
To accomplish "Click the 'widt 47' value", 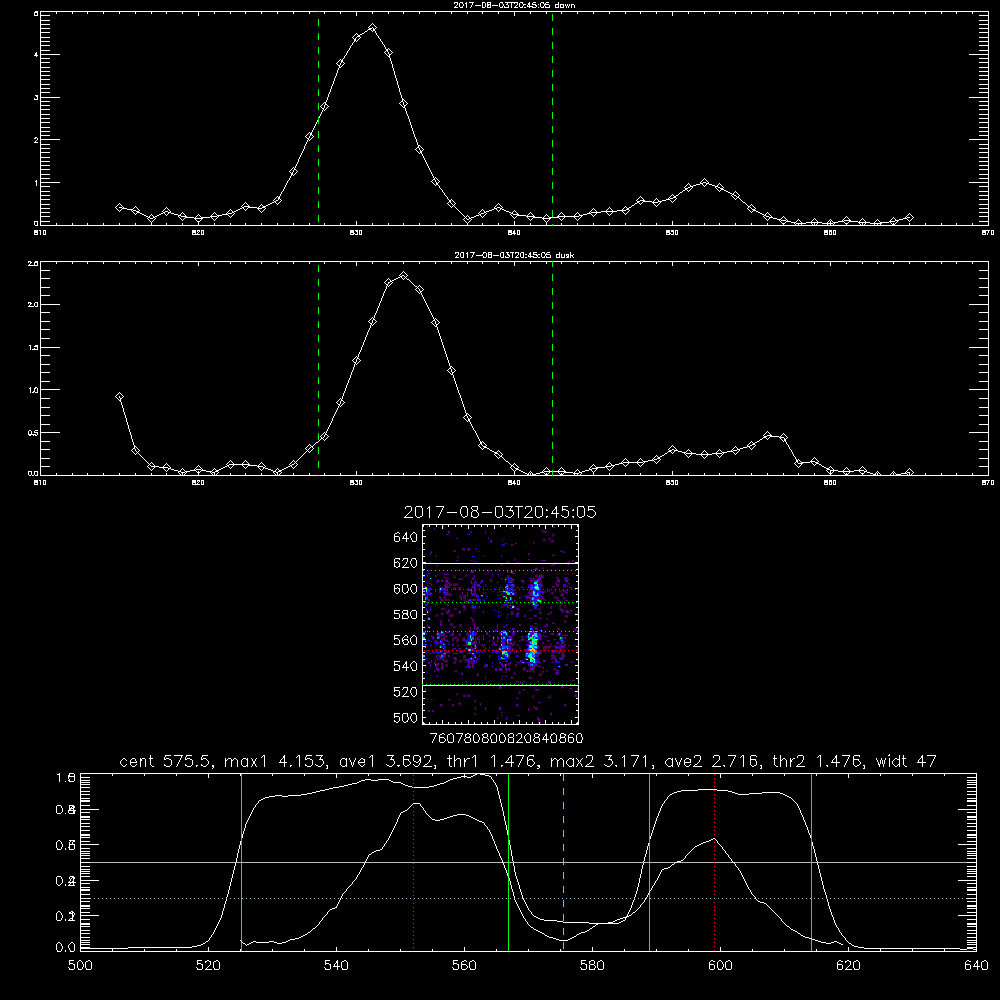I will pos(906,761).
